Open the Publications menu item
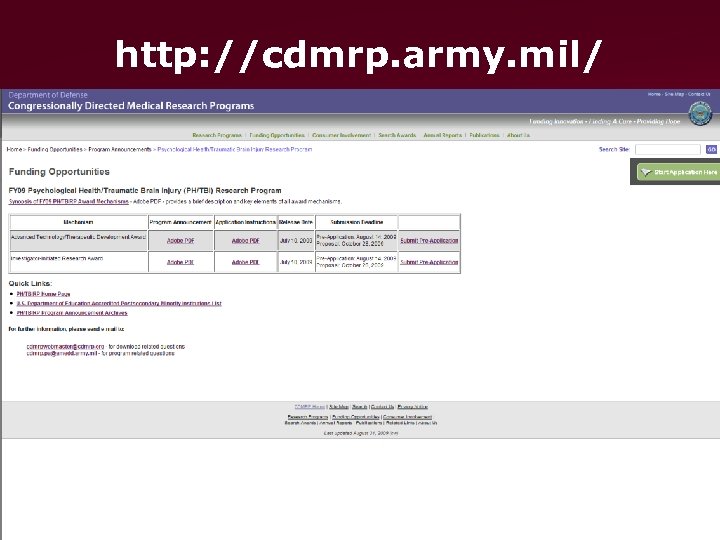This screenshot has width=720, height=540. click(x=484, y=135)
